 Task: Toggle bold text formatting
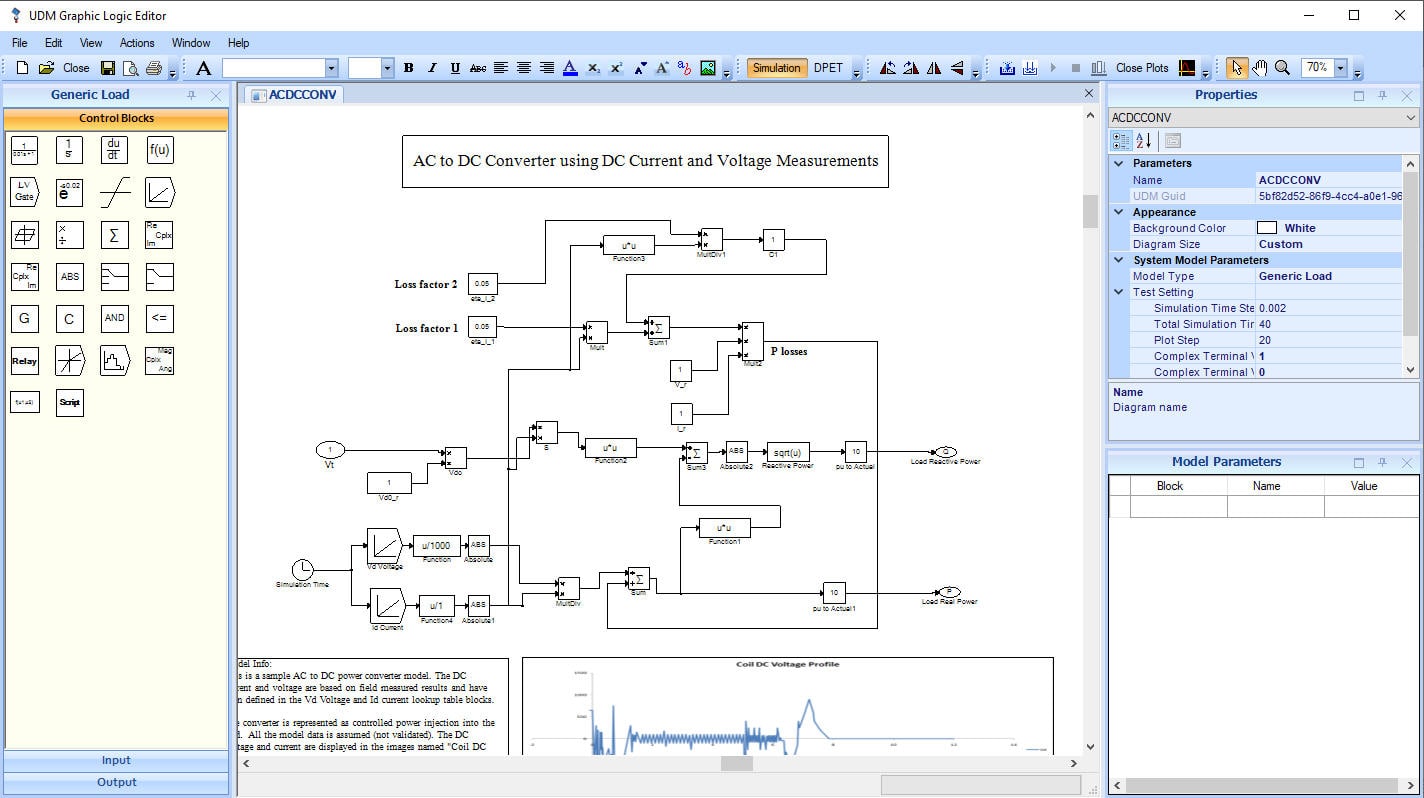point(408,68)
